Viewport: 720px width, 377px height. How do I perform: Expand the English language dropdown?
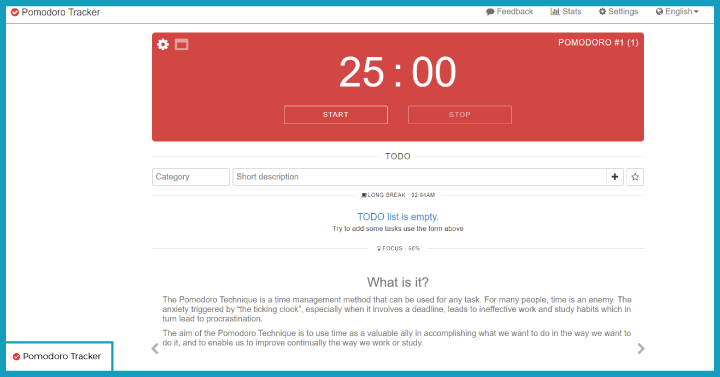(x=677, y=11)
